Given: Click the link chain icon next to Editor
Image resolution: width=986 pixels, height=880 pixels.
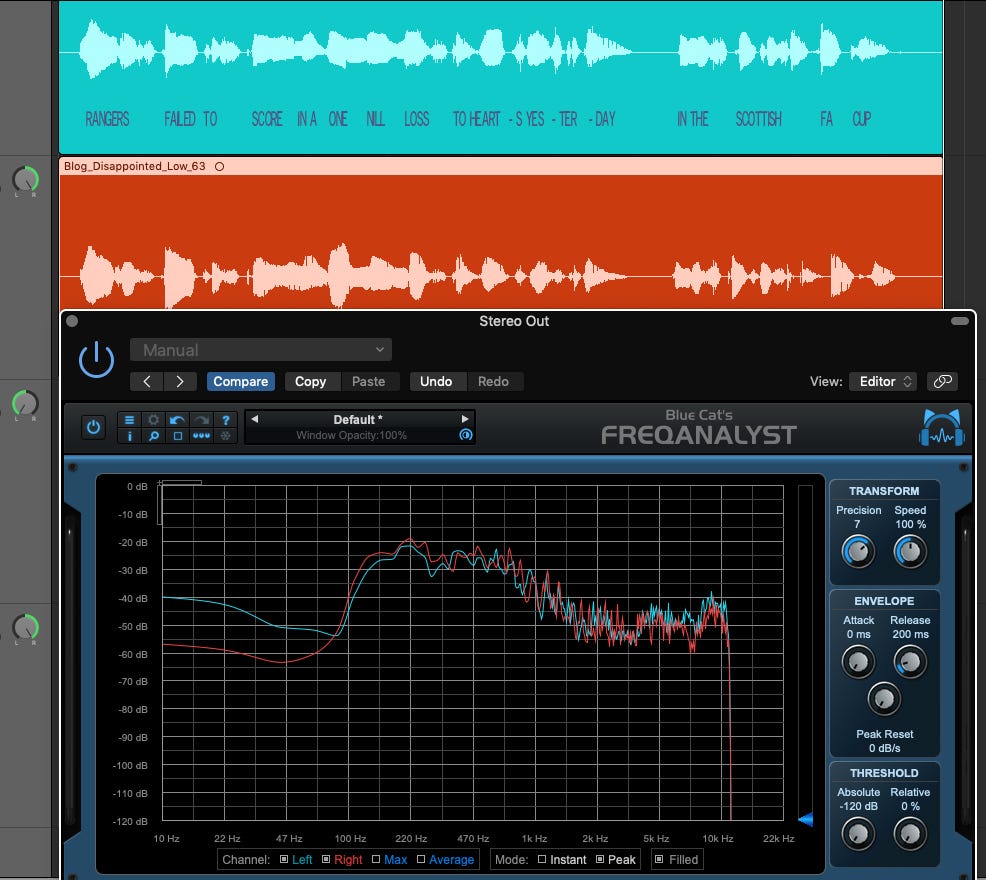Looking at the screenshot, I should click(x=942, y=381).
